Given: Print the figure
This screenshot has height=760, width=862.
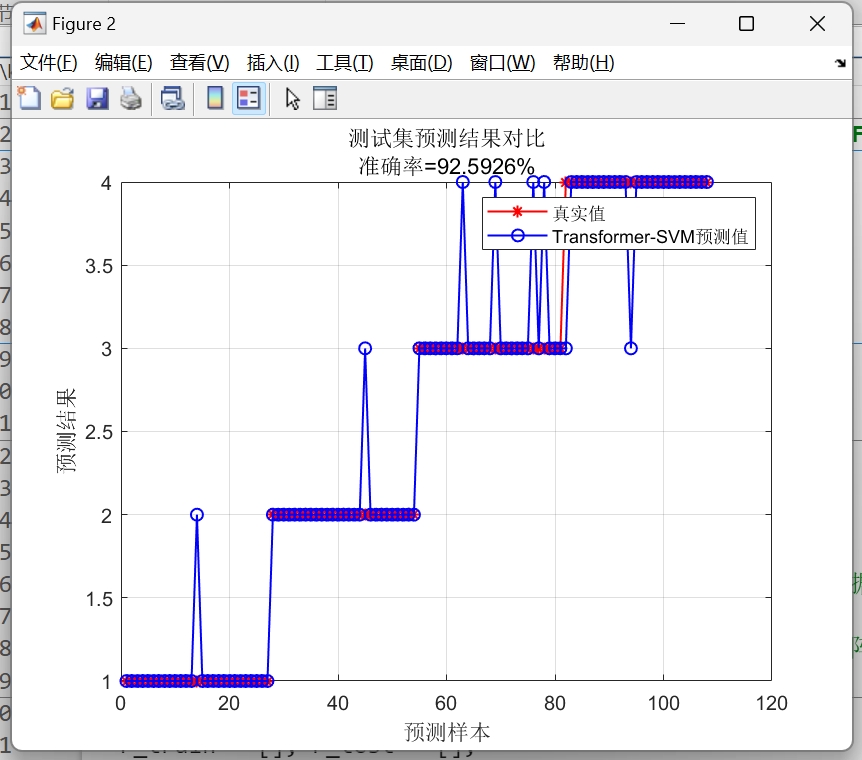Looking at the screenshot, I should coord(131,98).
